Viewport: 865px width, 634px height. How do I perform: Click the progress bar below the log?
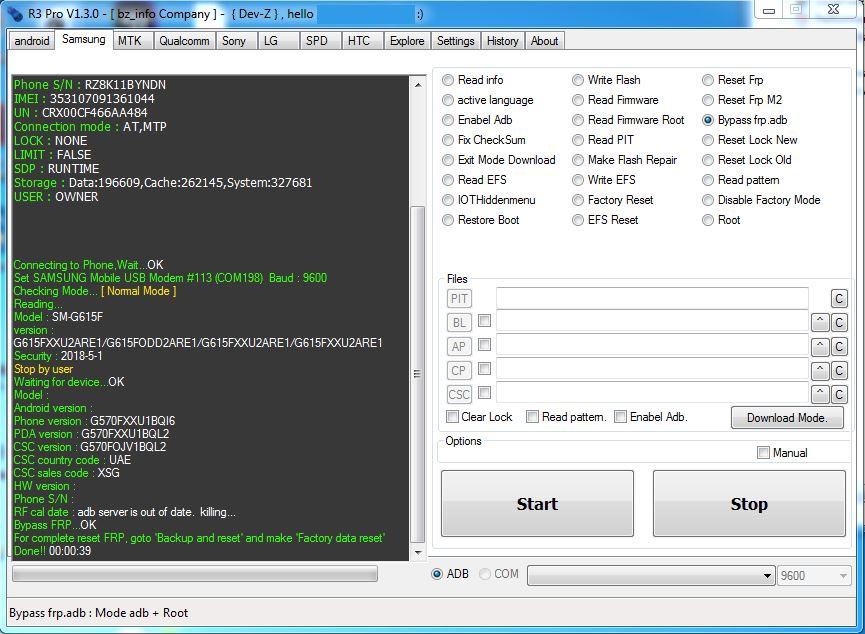195,574
